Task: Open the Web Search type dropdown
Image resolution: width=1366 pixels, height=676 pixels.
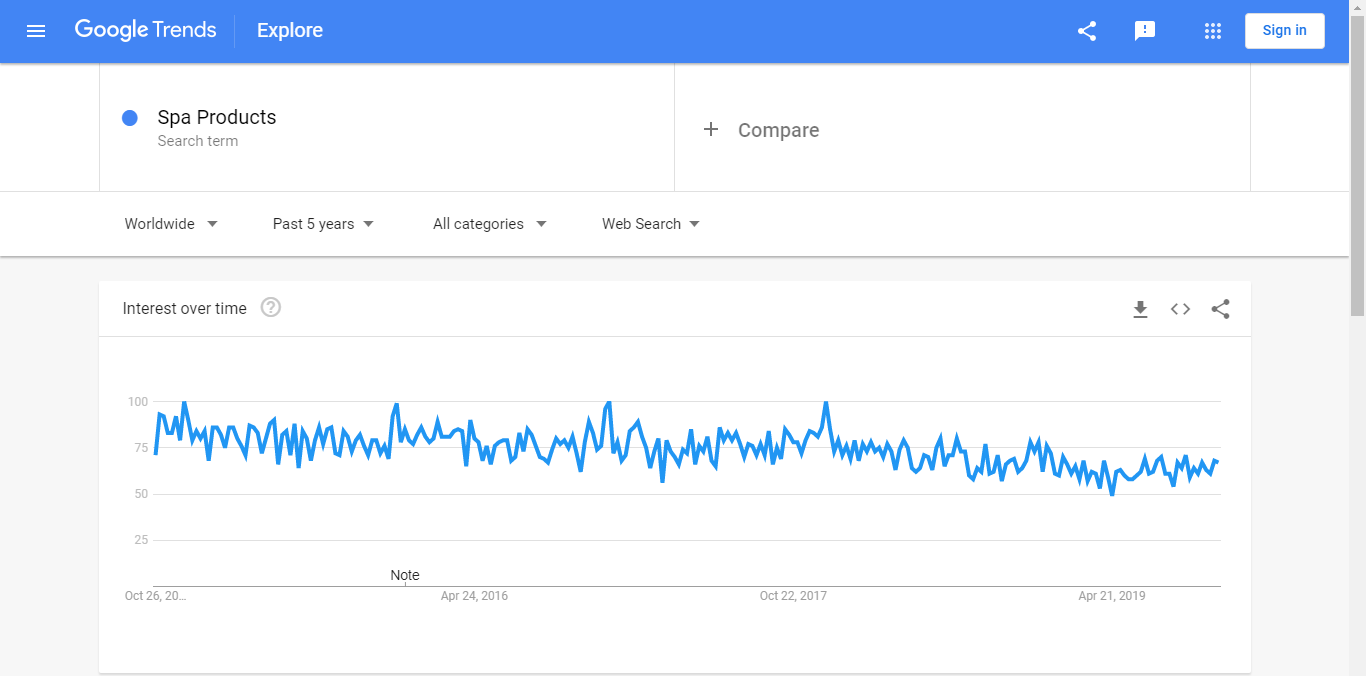Action: (x=650, y=224)
